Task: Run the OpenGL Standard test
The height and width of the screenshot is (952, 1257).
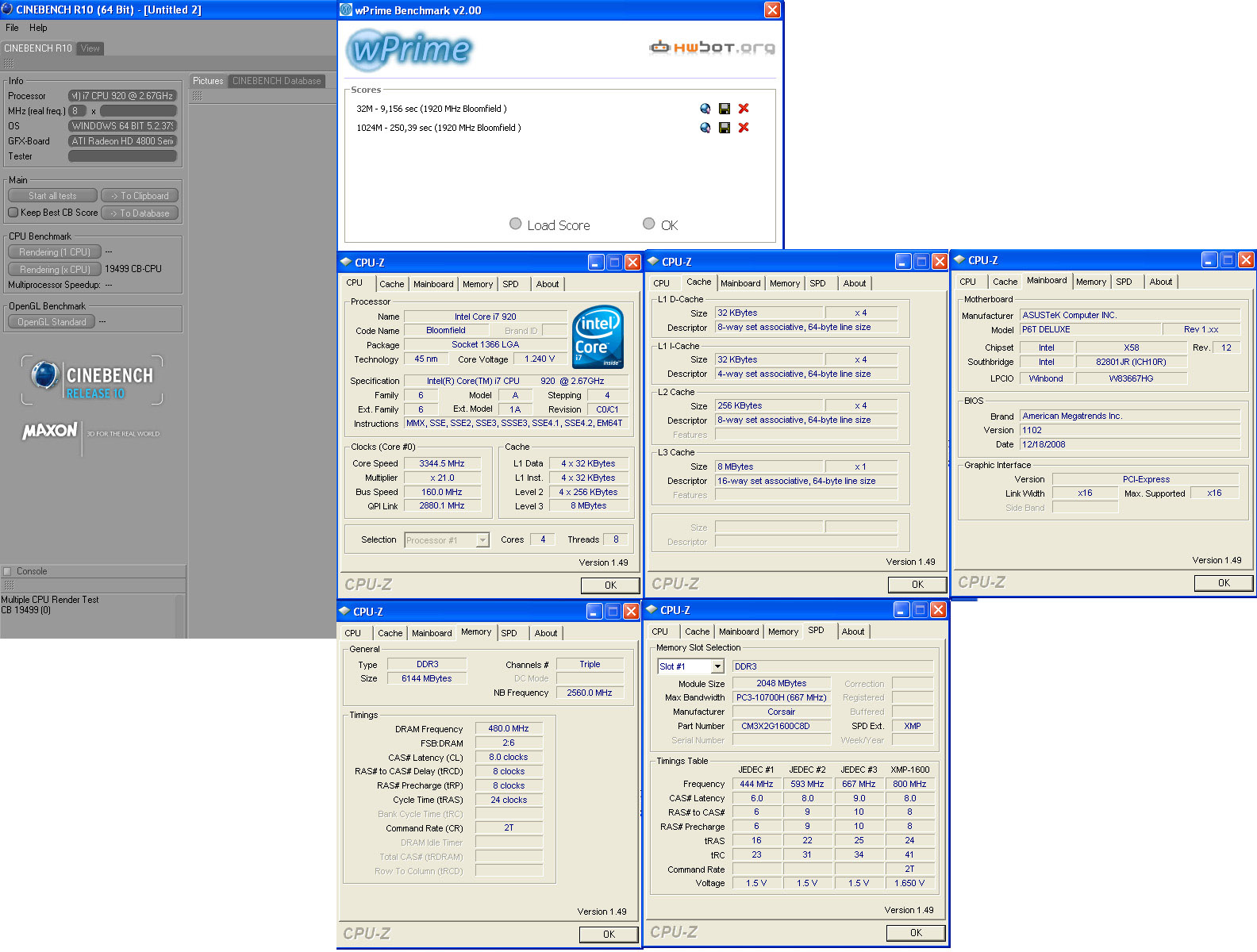Action: tap(52, 322)
